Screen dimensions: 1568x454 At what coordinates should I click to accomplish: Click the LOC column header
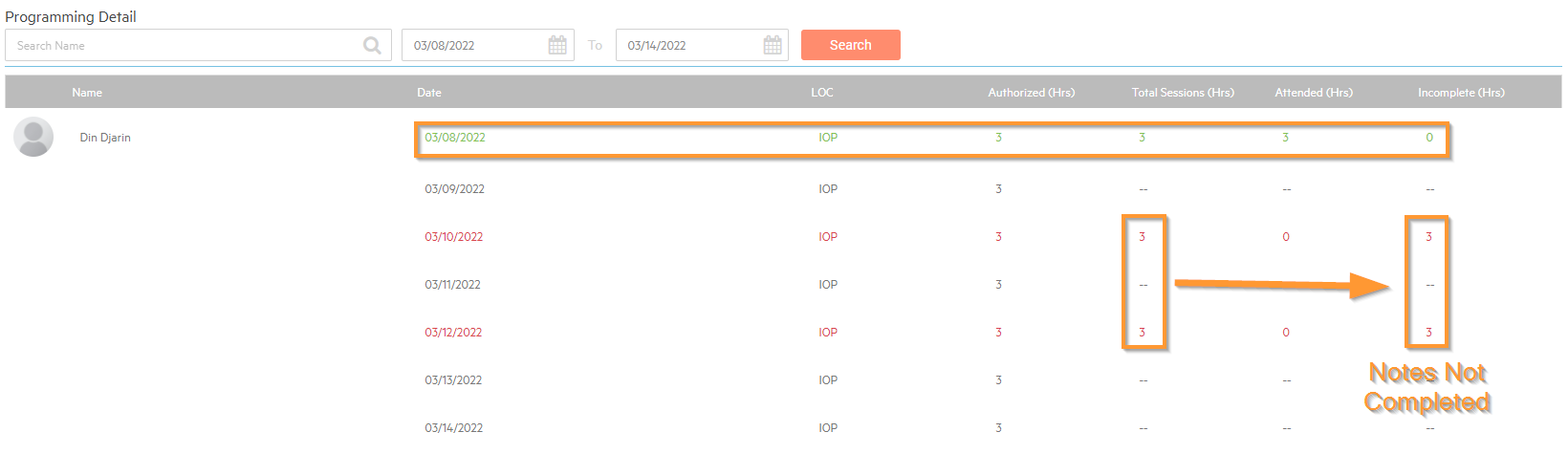click(822, 93)
